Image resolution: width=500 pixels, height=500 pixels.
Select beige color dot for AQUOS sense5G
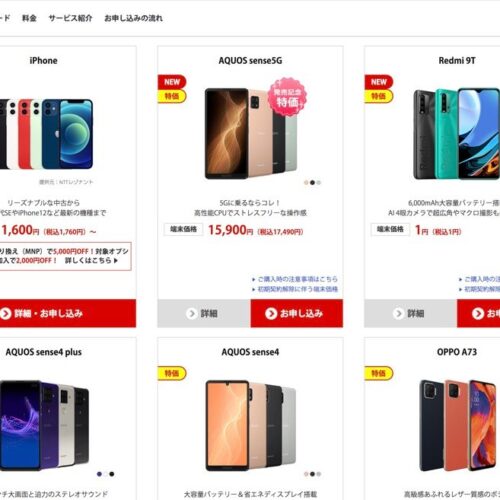click(306, 182)
